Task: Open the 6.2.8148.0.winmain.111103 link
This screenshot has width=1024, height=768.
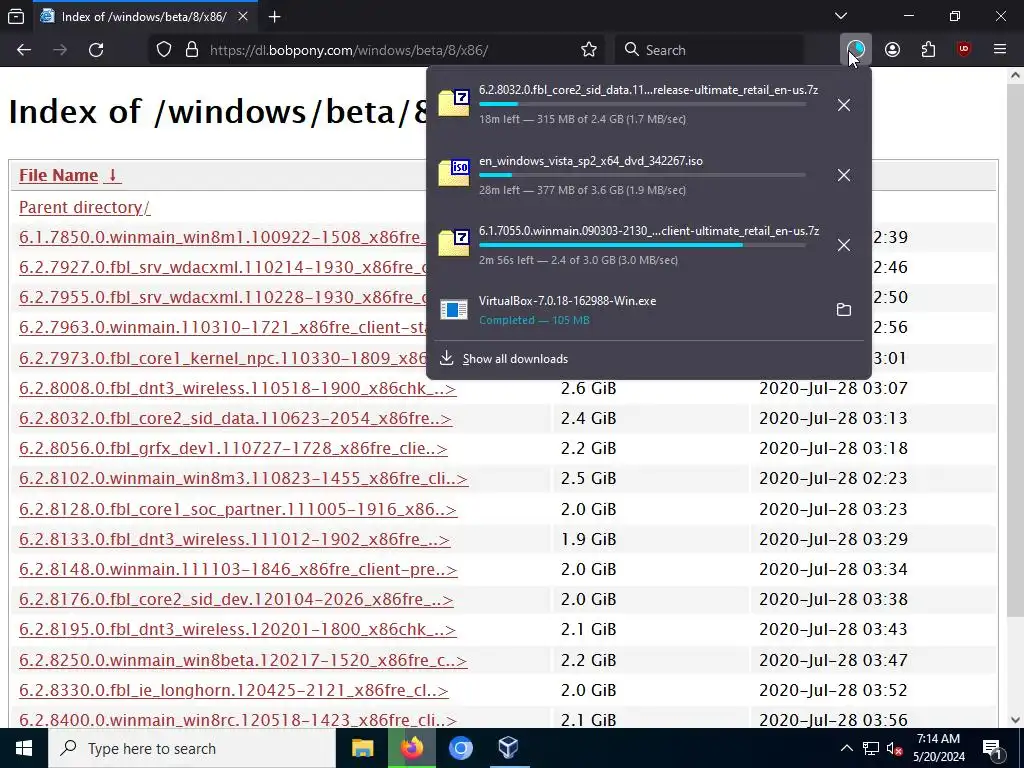Action: tap(238, 569)
